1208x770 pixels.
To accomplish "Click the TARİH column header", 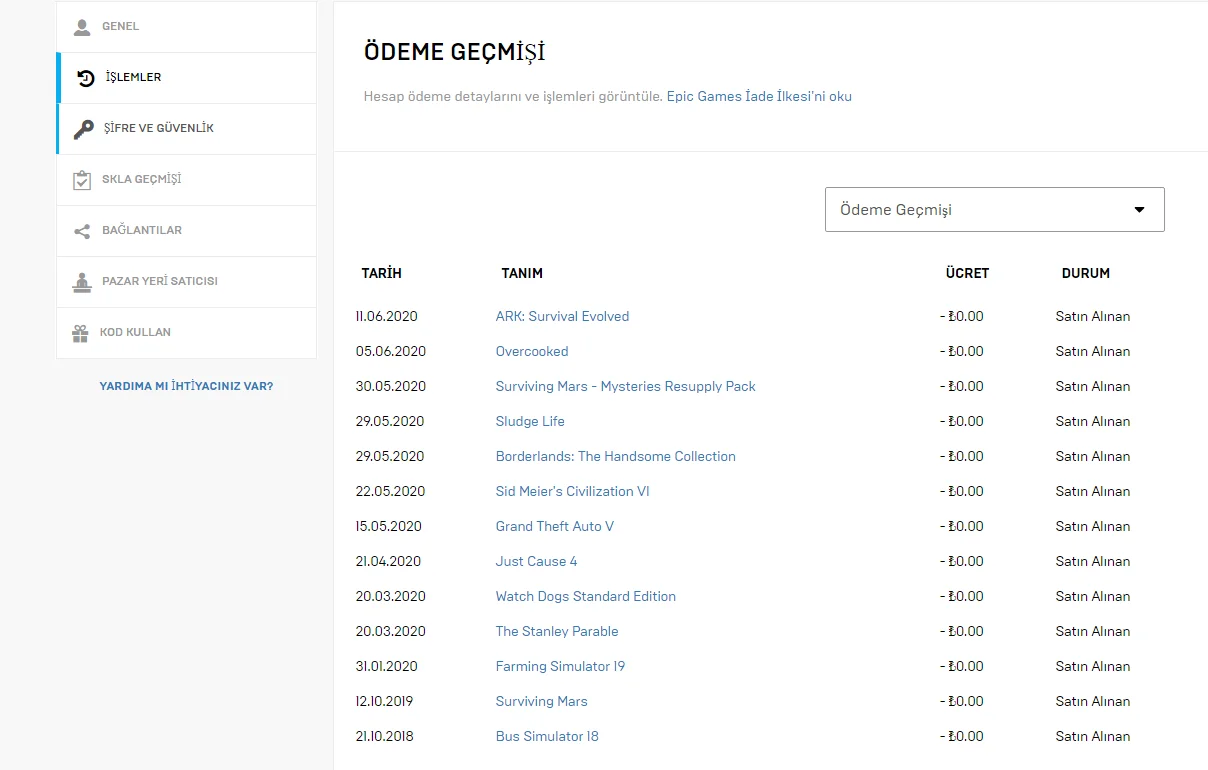I will [382, 273].
